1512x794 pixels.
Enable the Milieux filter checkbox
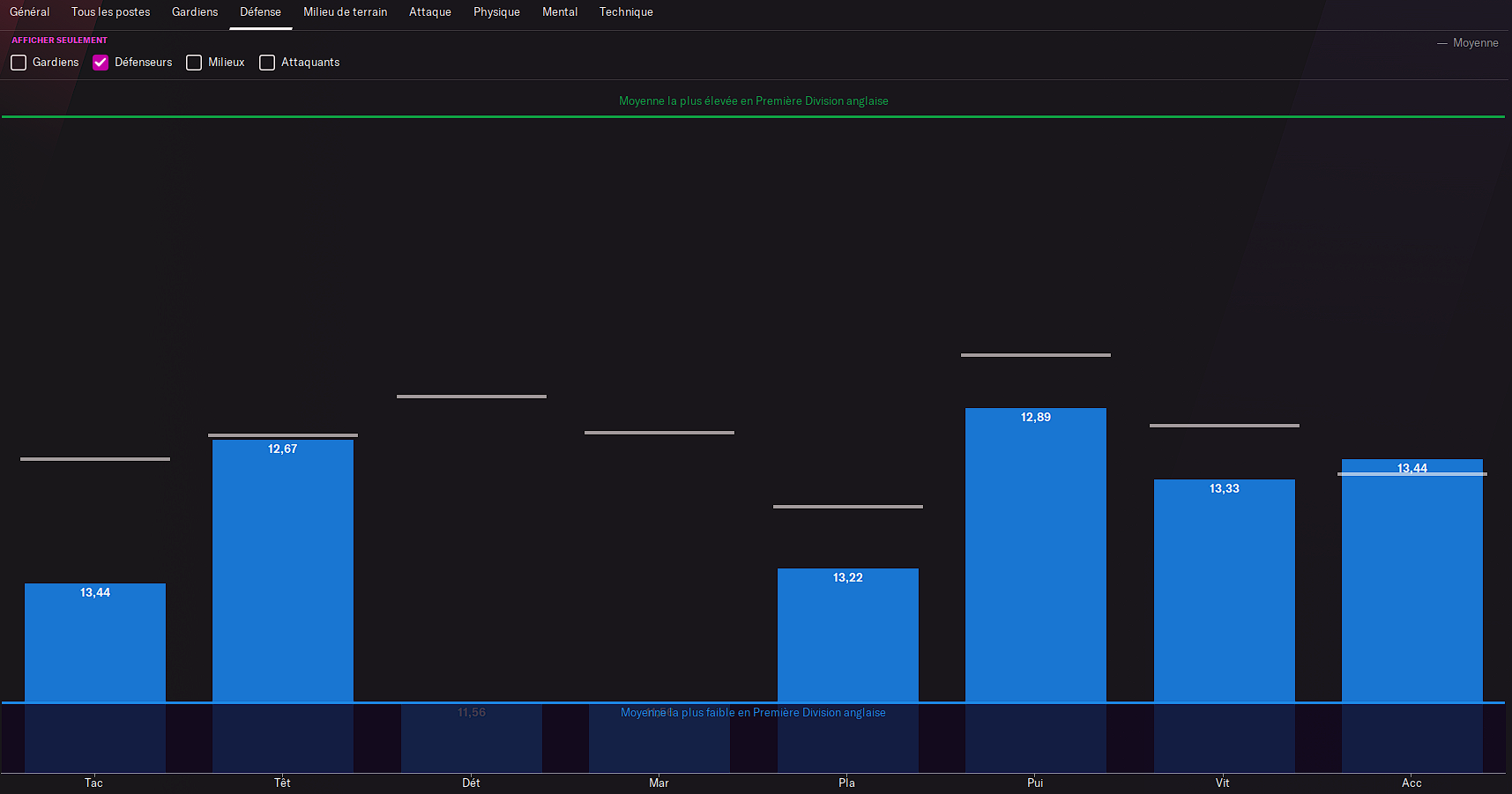click(x=194, y=63)
